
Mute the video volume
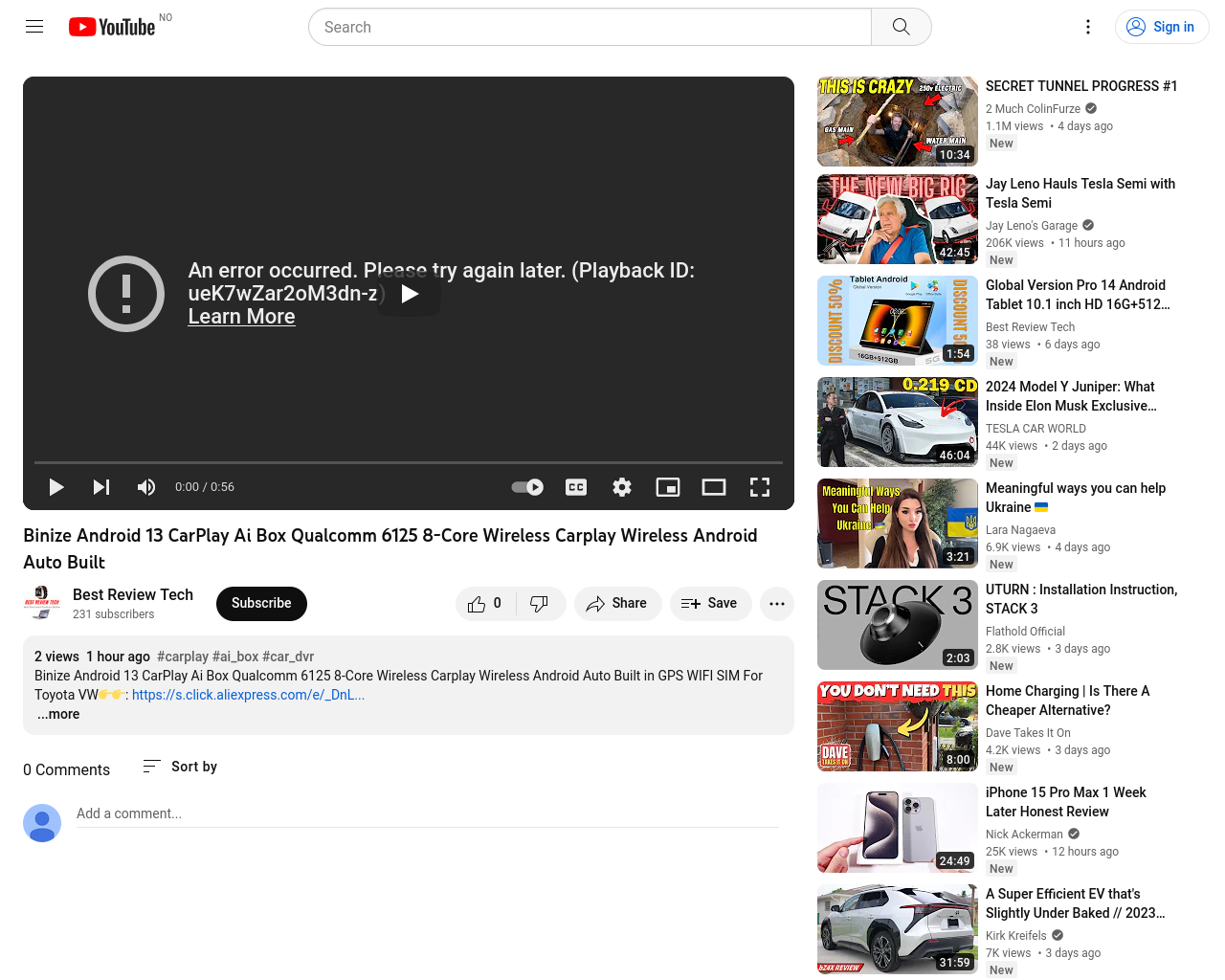146,487
